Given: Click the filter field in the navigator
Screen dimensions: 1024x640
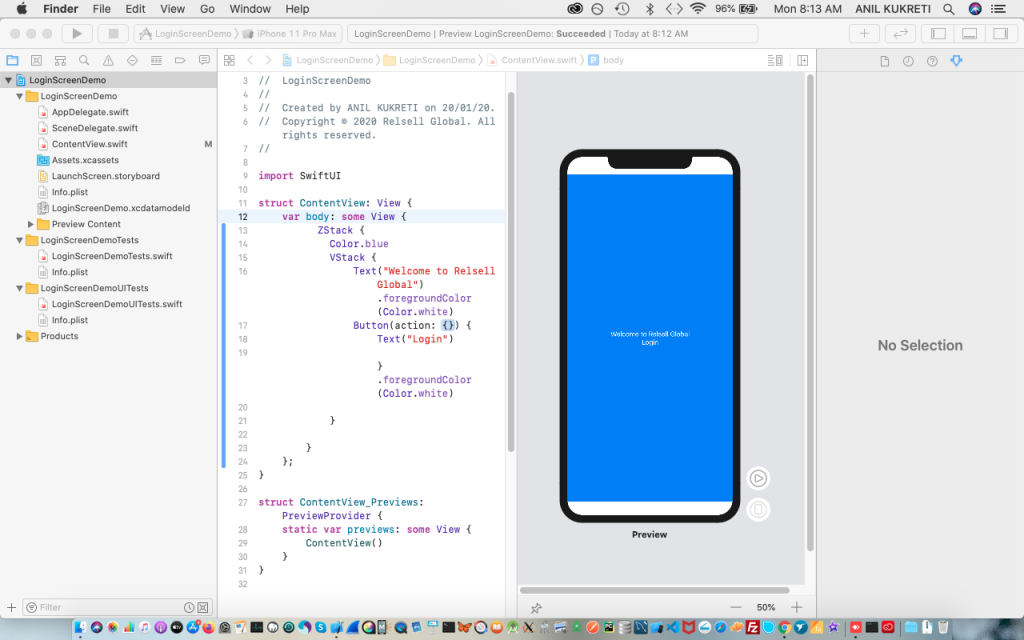Looking at the screenshot, I should point(100,607).
